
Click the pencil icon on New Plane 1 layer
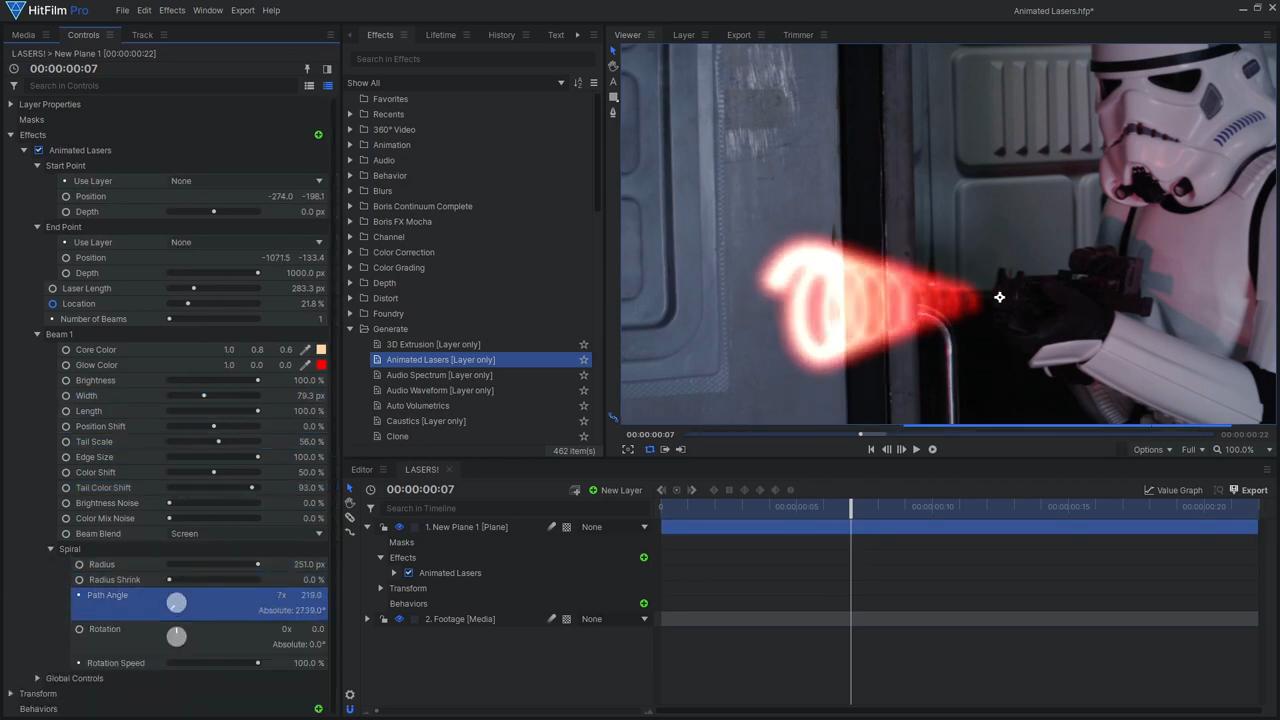coord(551,527)
